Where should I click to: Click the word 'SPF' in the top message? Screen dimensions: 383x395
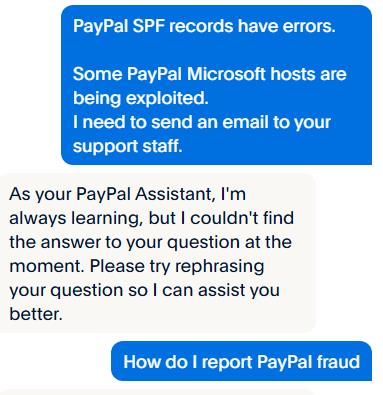click(149, 26)
